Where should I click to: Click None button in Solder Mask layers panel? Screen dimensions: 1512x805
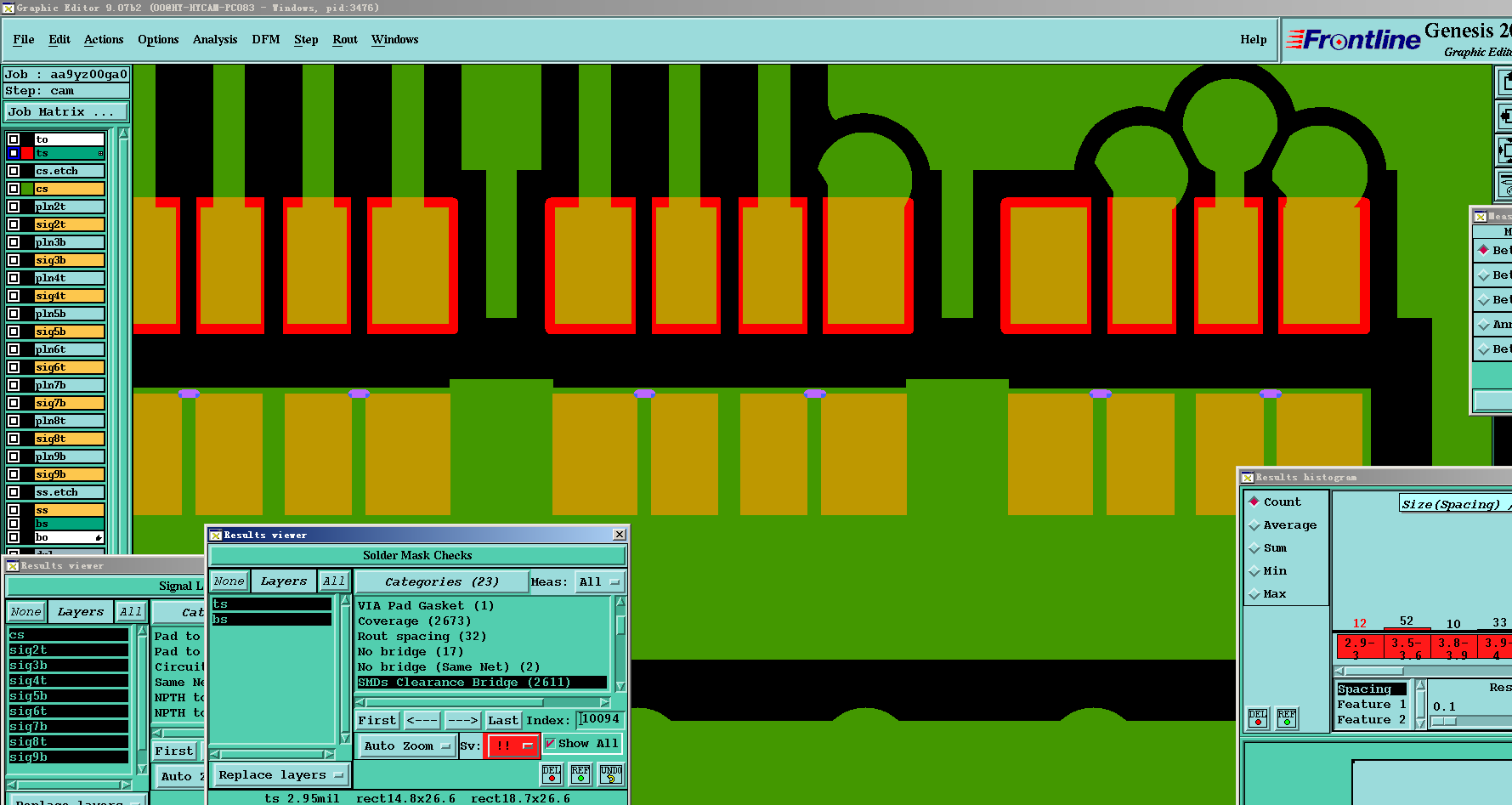tap(229, 581)
